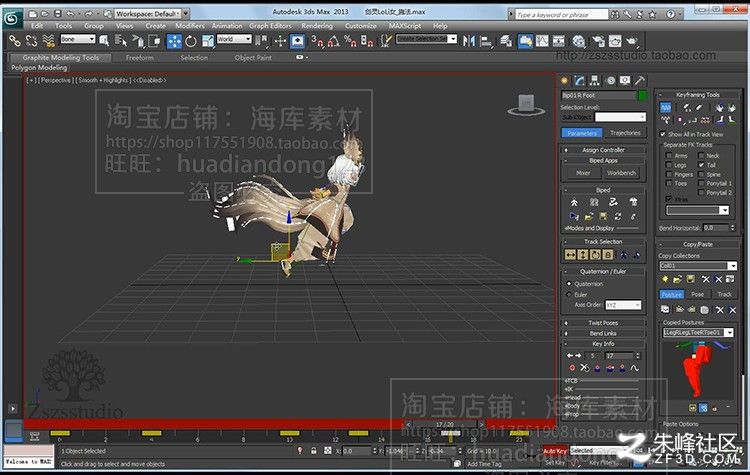This screenshot has height=475, width=750.
Task: Toggle the Auto Key button
Action: 554,451
